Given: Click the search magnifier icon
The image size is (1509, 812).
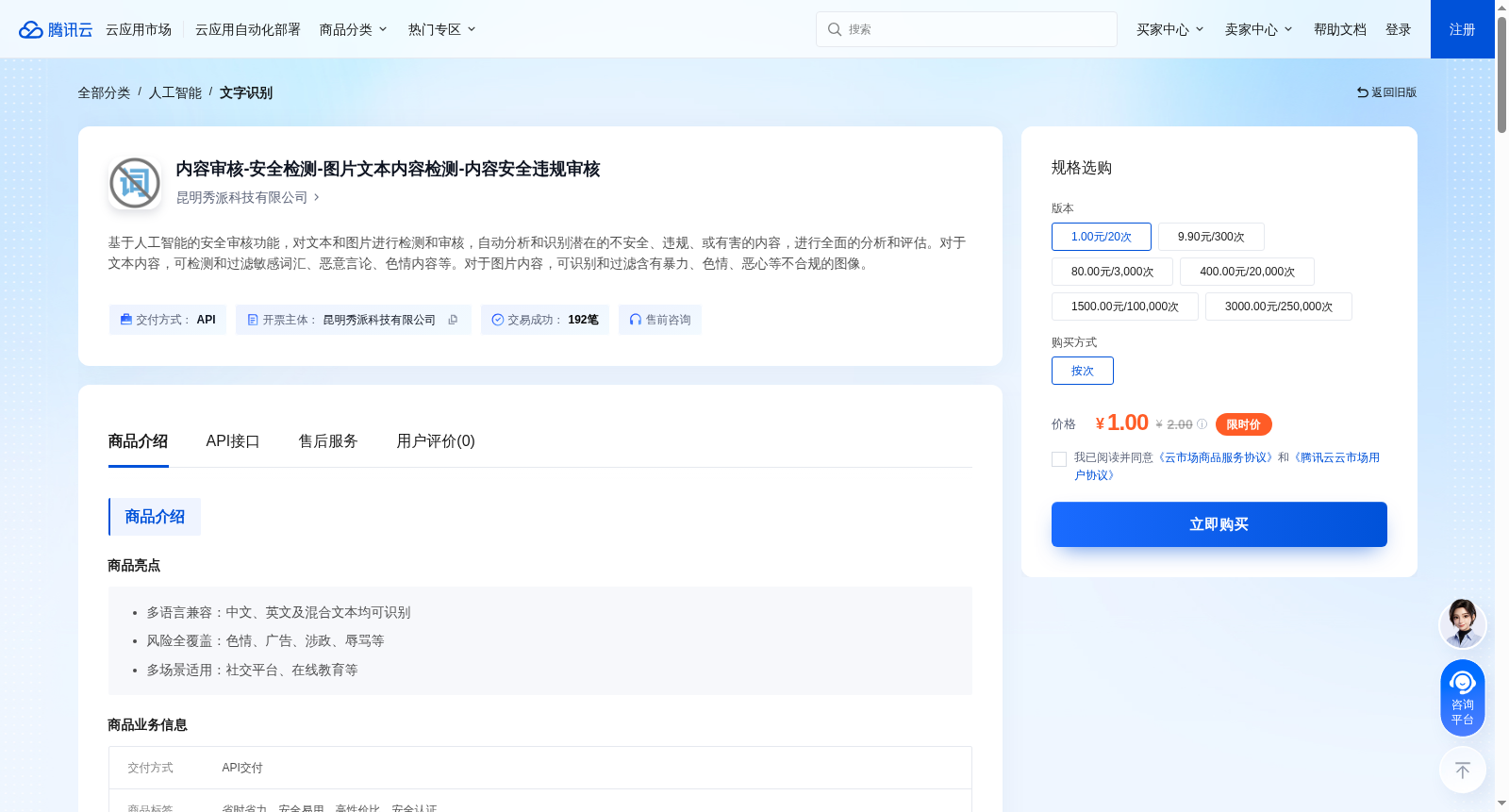Looking at the screenshot, I should tap(835, 29).
